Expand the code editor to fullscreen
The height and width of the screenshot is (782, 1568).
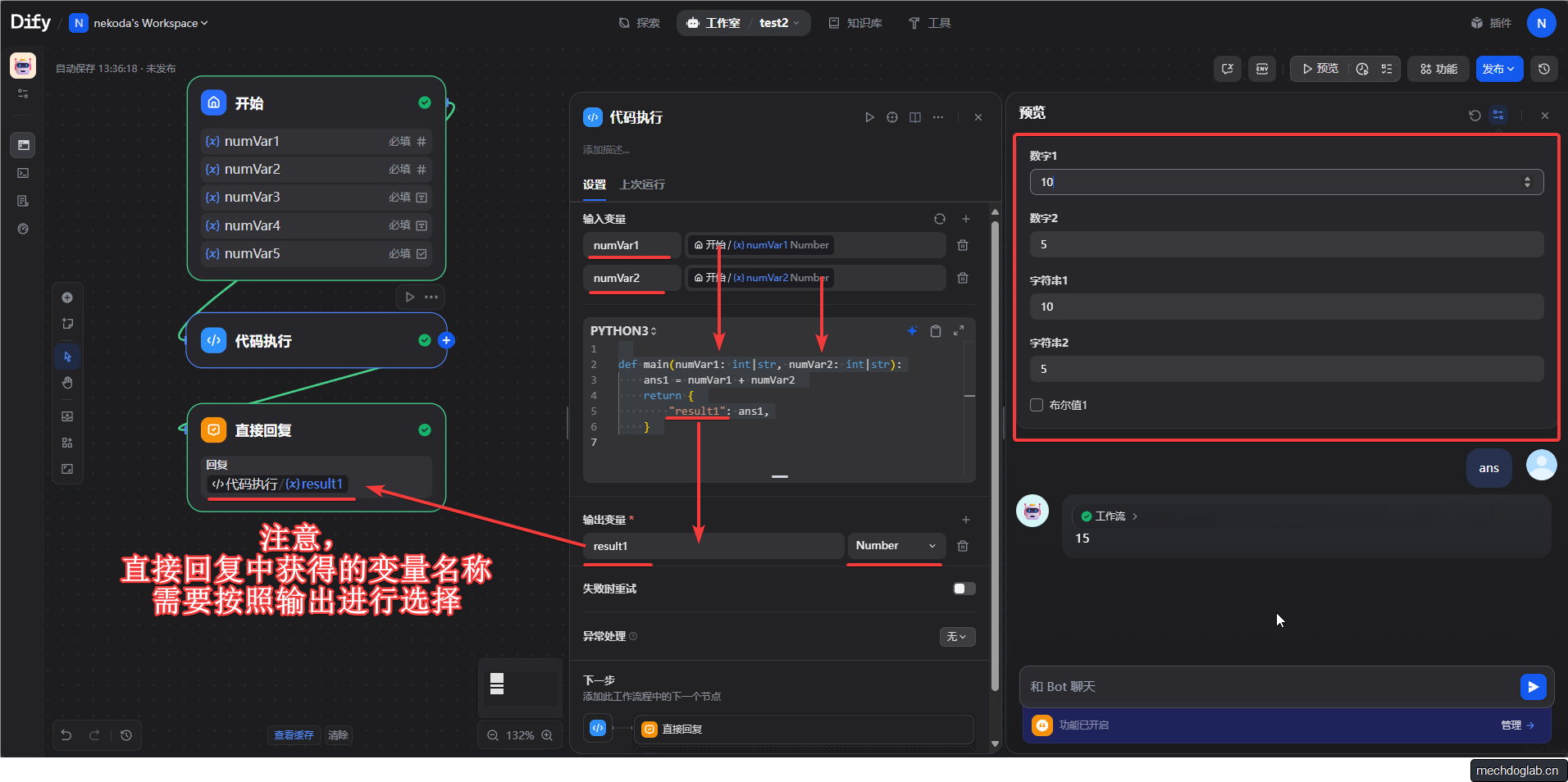pyautogui.click(x=959, y=331)
